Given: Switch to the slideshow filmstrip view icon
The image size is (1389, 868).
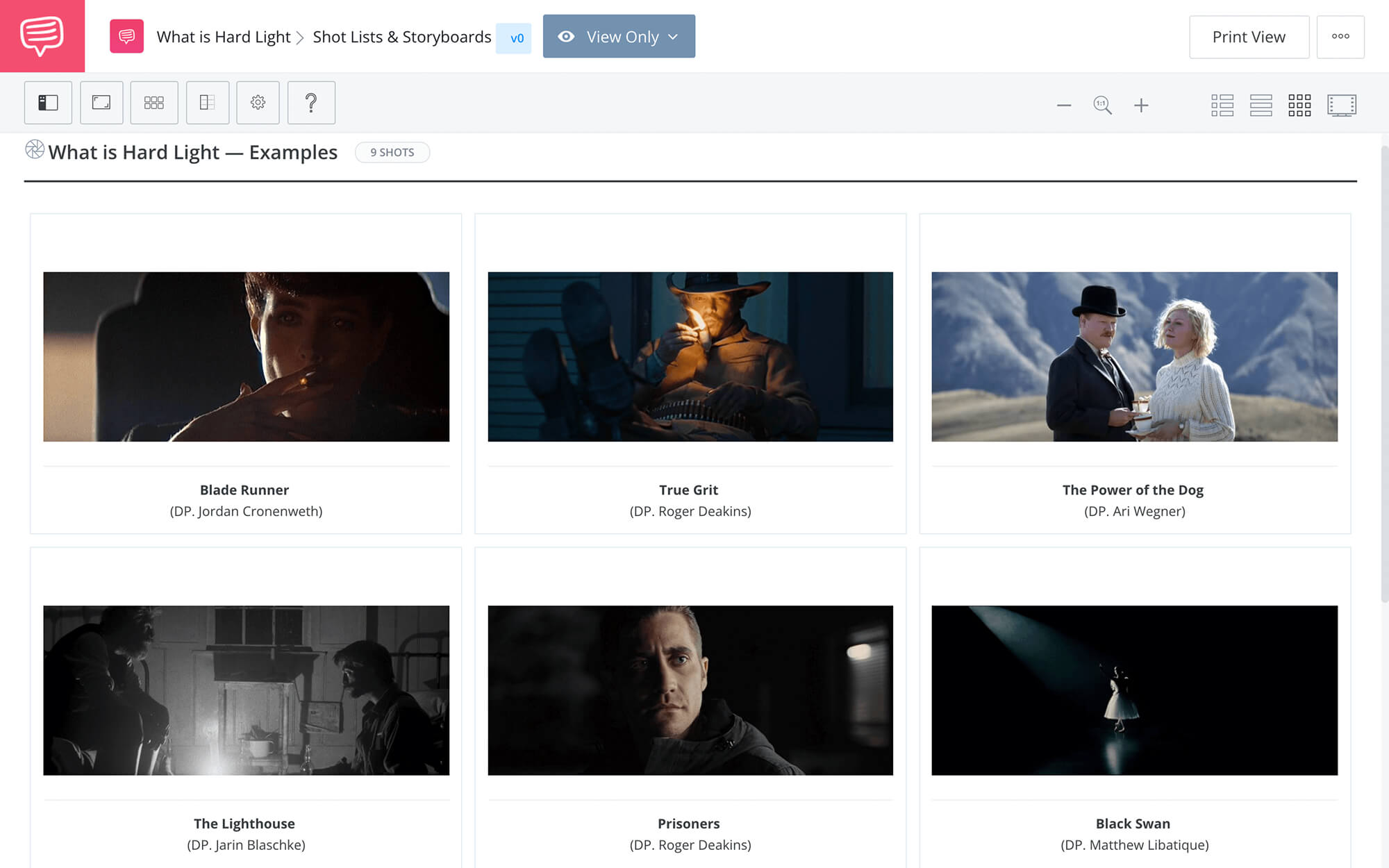Looking at the screenshot, I should [1342, 106].
